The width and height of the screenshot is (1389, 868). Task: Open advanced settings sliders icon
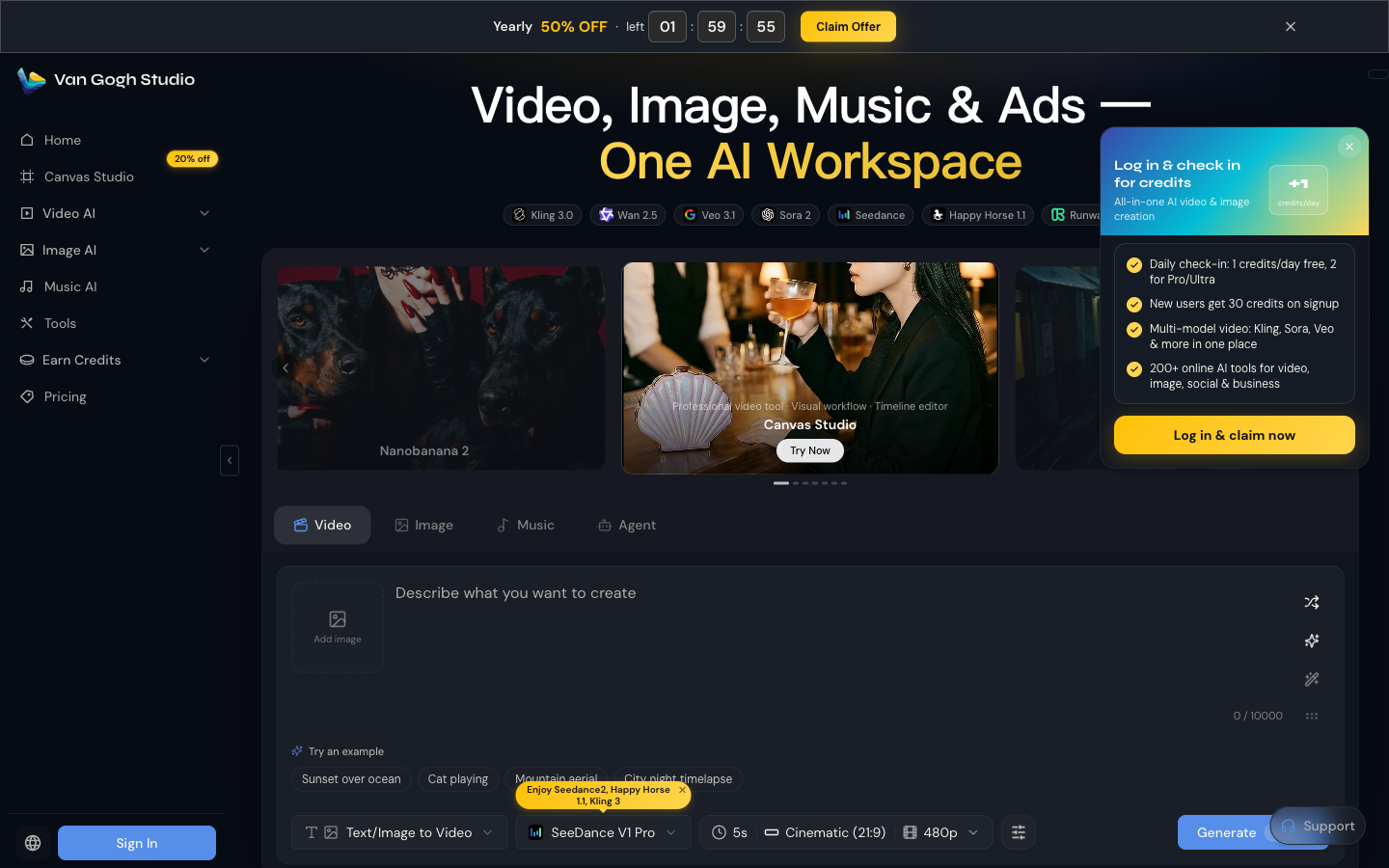coord(1019,832)
